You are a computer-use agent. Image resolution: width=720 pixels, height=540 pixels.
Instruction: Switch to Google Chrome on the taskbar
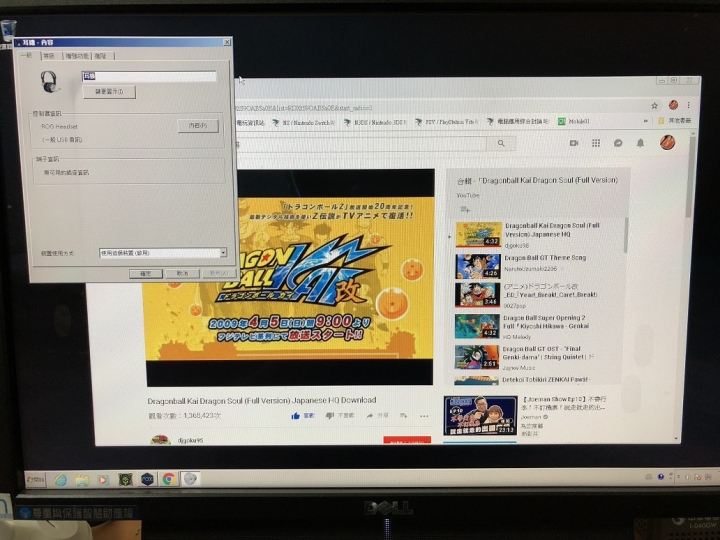(169, 479)
